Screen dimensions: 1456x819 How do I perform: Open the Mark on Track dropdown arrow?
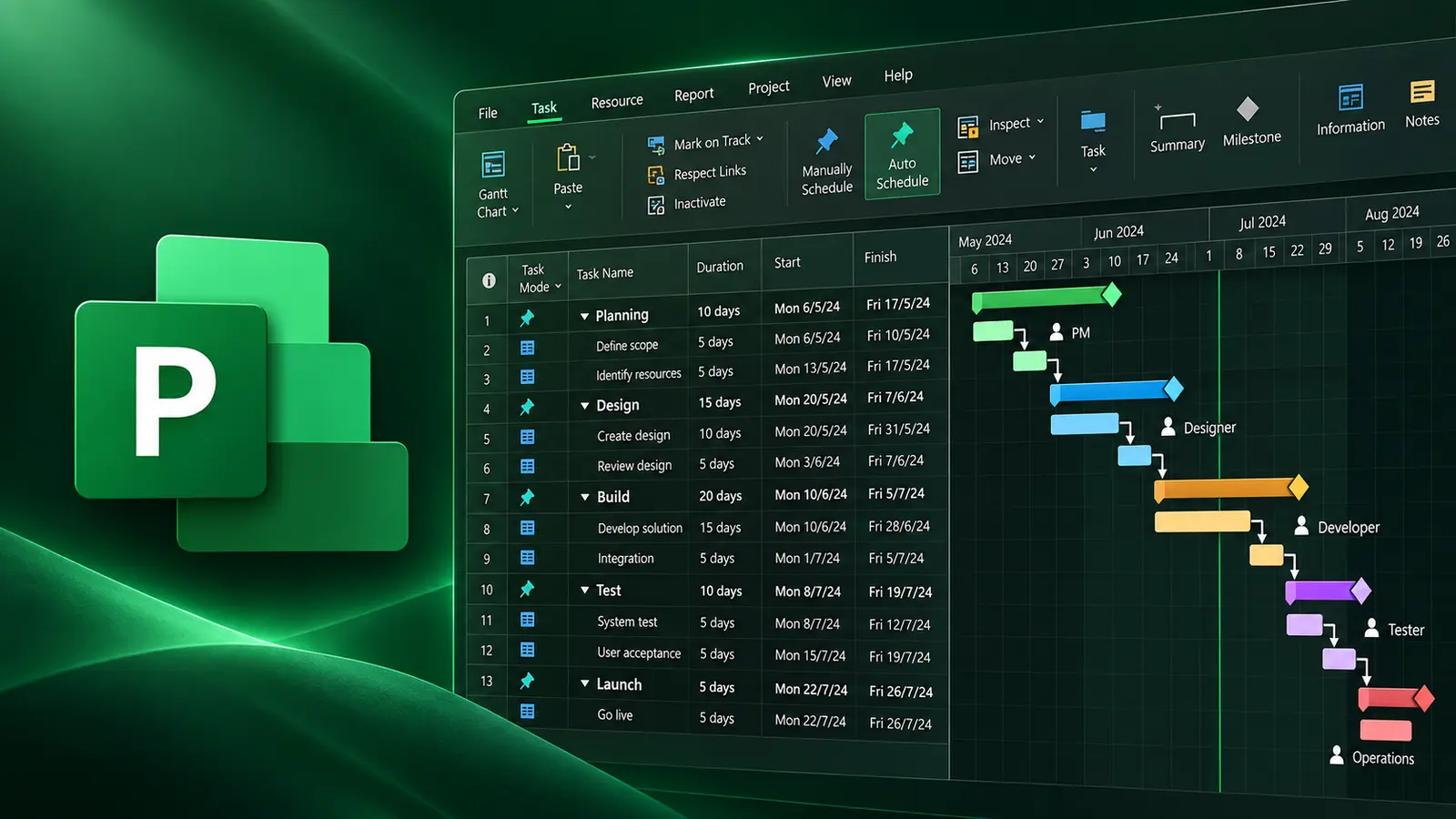click(x=760, y=139)
